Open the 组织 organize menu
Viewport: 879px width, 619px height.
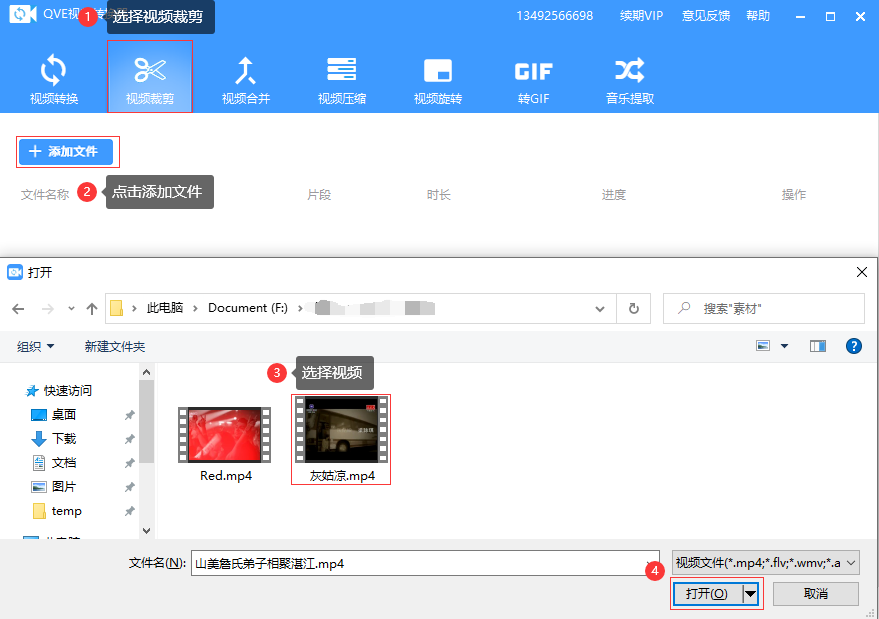point(35,347)
